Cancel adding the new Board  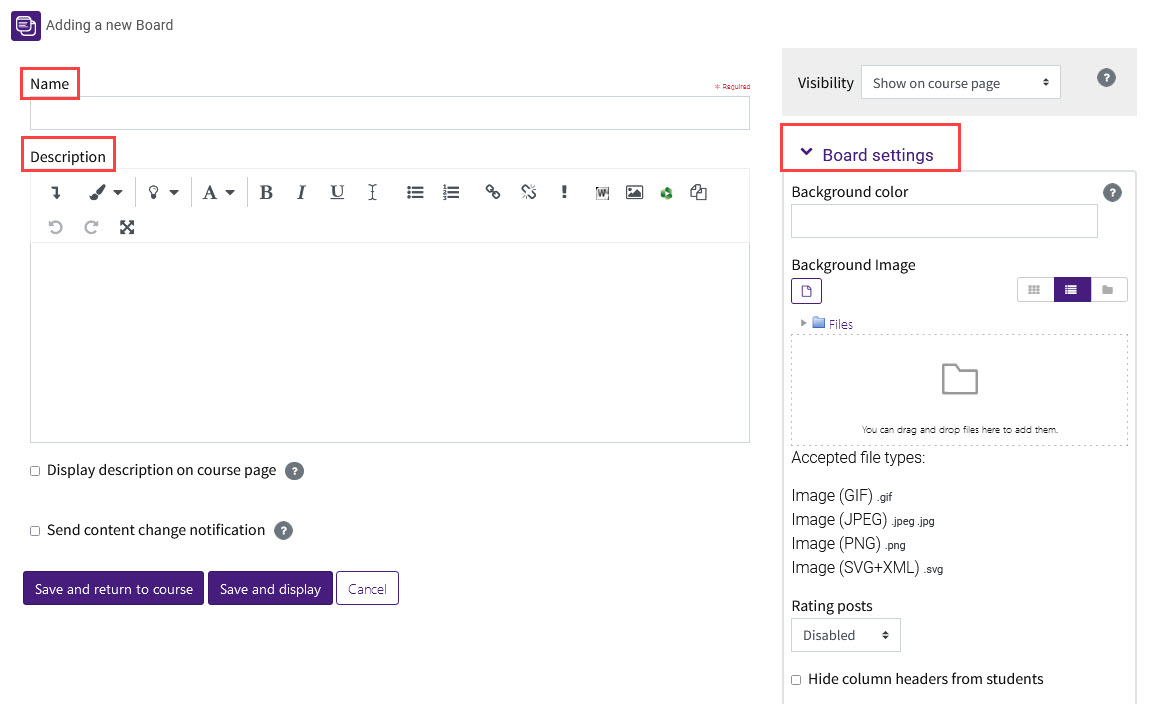point(367,588)
